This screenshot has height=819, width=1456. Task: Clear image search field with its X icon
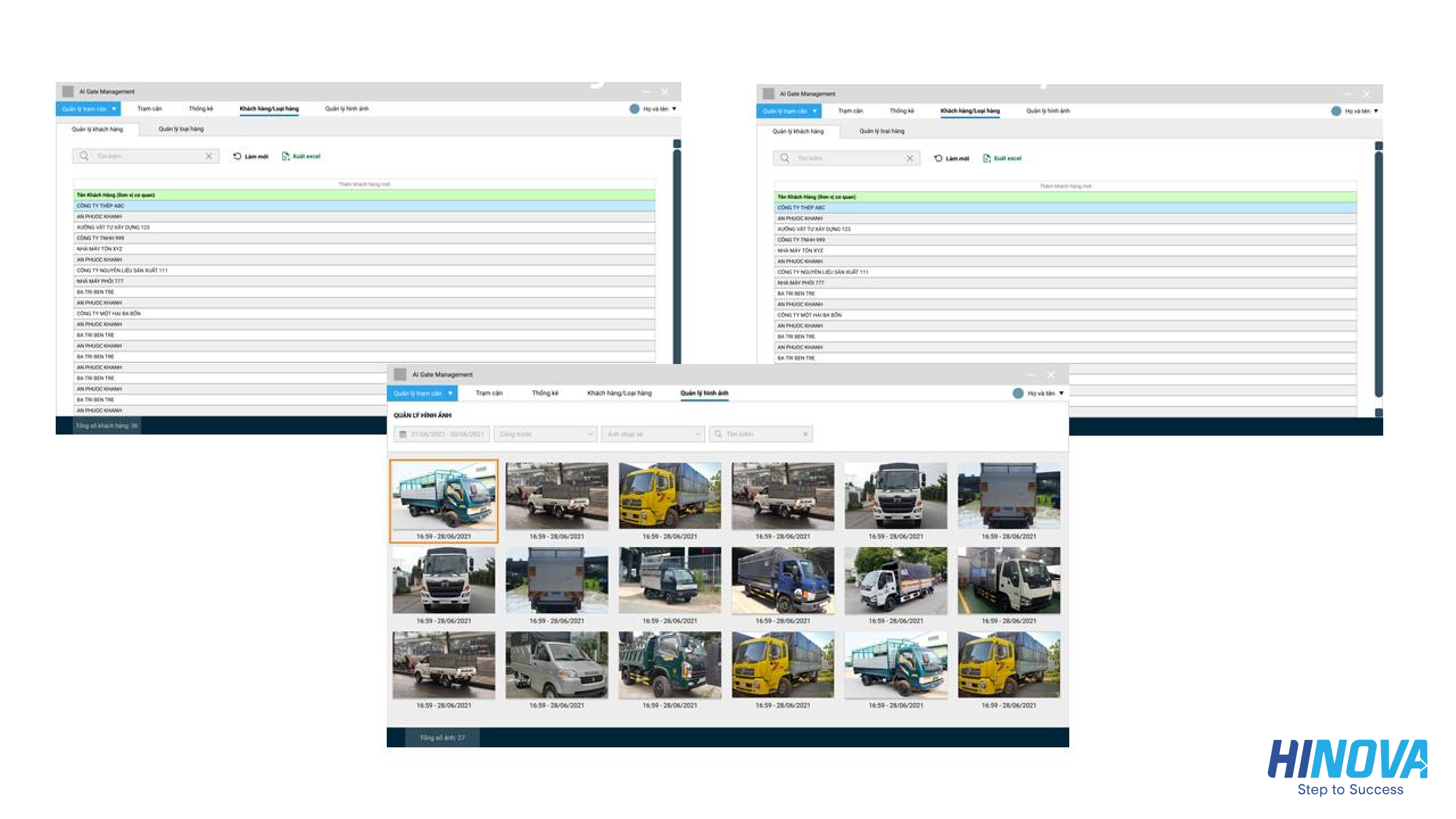[805, 435]
